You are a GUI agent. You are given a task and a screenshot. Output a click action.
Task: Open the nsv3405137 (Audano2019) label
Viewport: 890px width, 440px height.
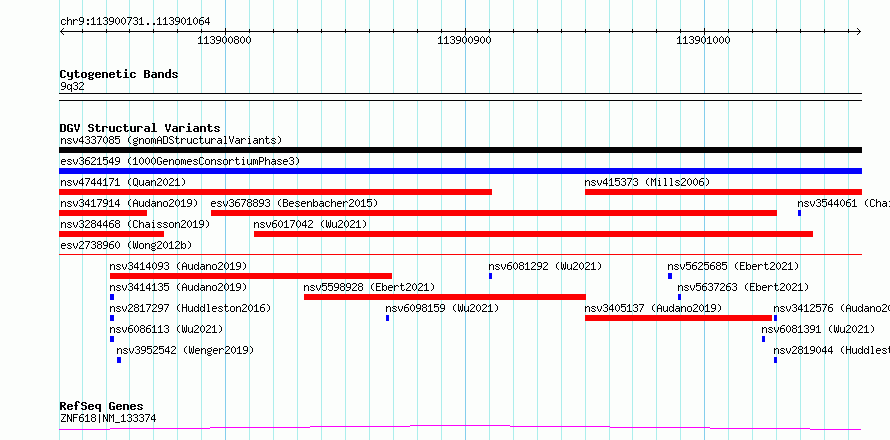[x=653, y=308]
